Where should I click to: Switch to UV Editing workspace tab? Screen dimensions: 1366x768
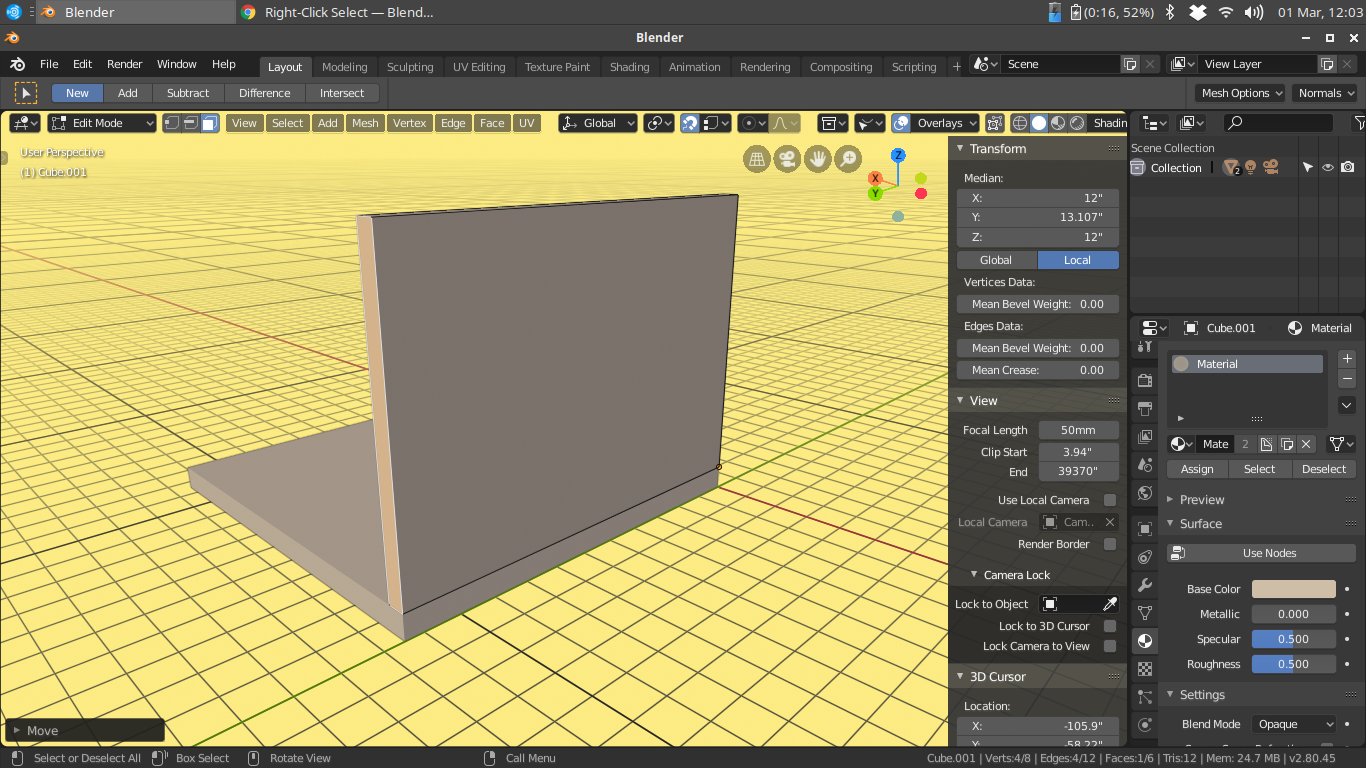coord(479,67)
